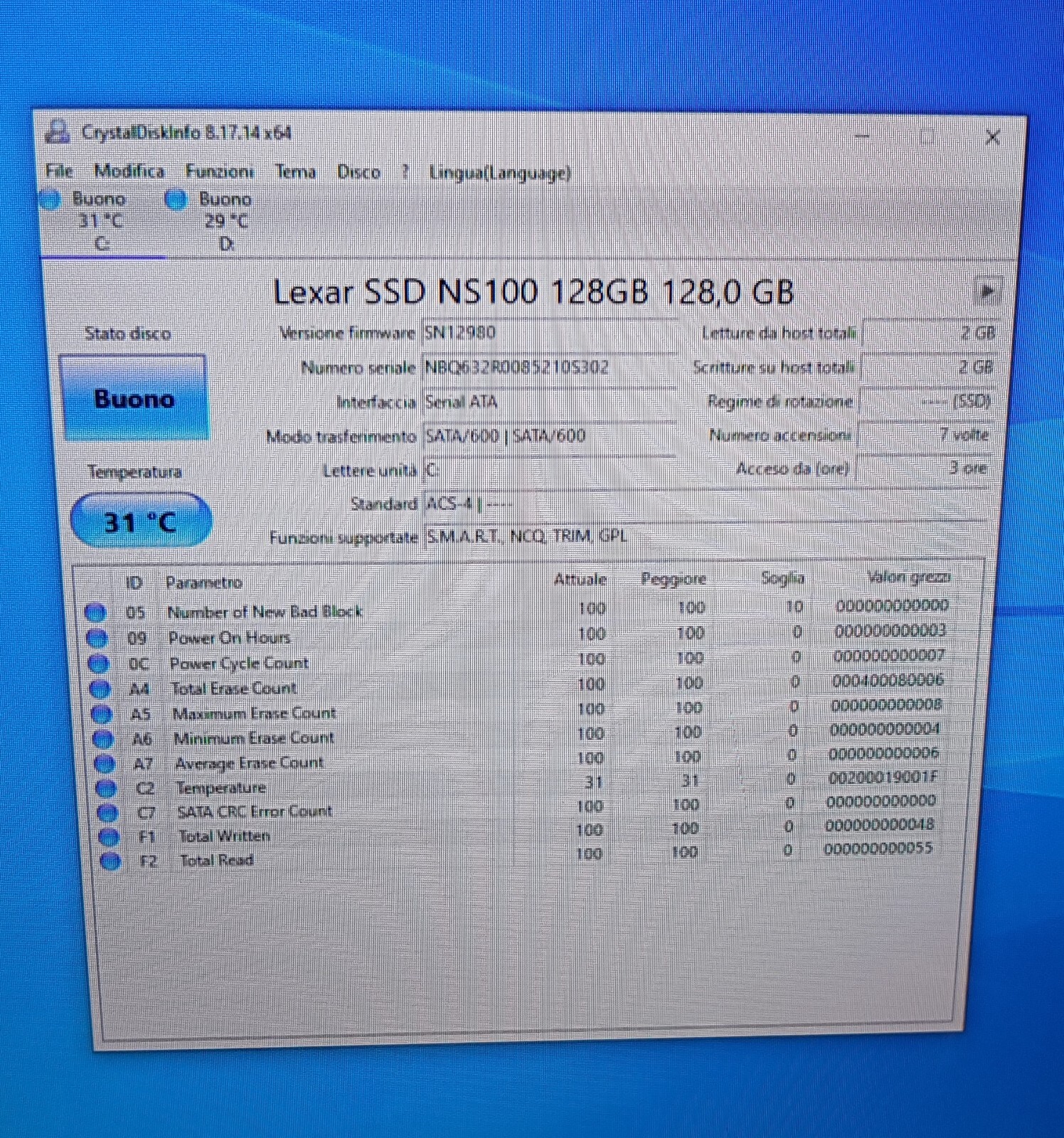
Task: Open the Modifica menu
Action: [129, 171]
